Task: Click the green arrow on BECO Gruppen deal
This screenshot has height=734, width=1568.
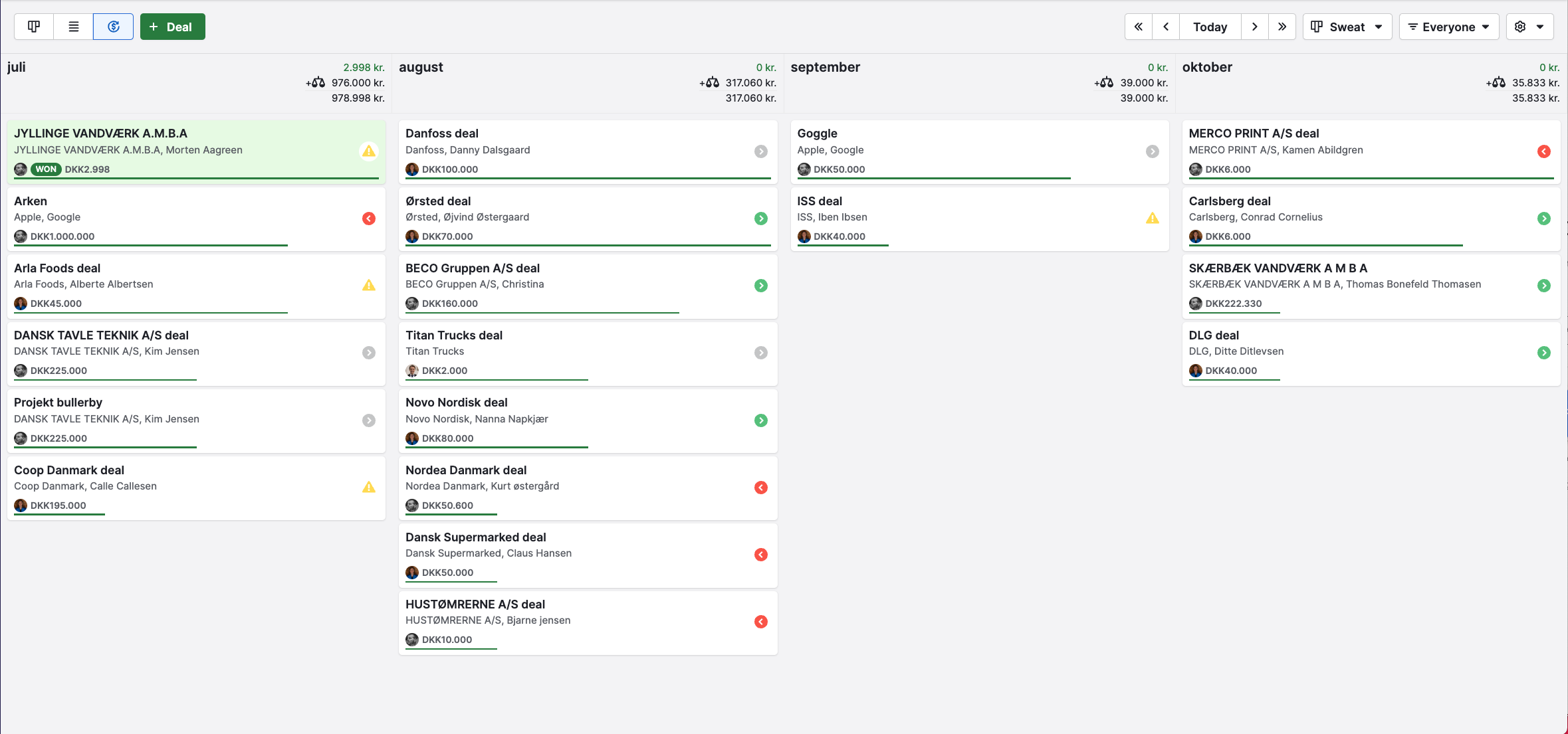Action: [x=761, y=286]
